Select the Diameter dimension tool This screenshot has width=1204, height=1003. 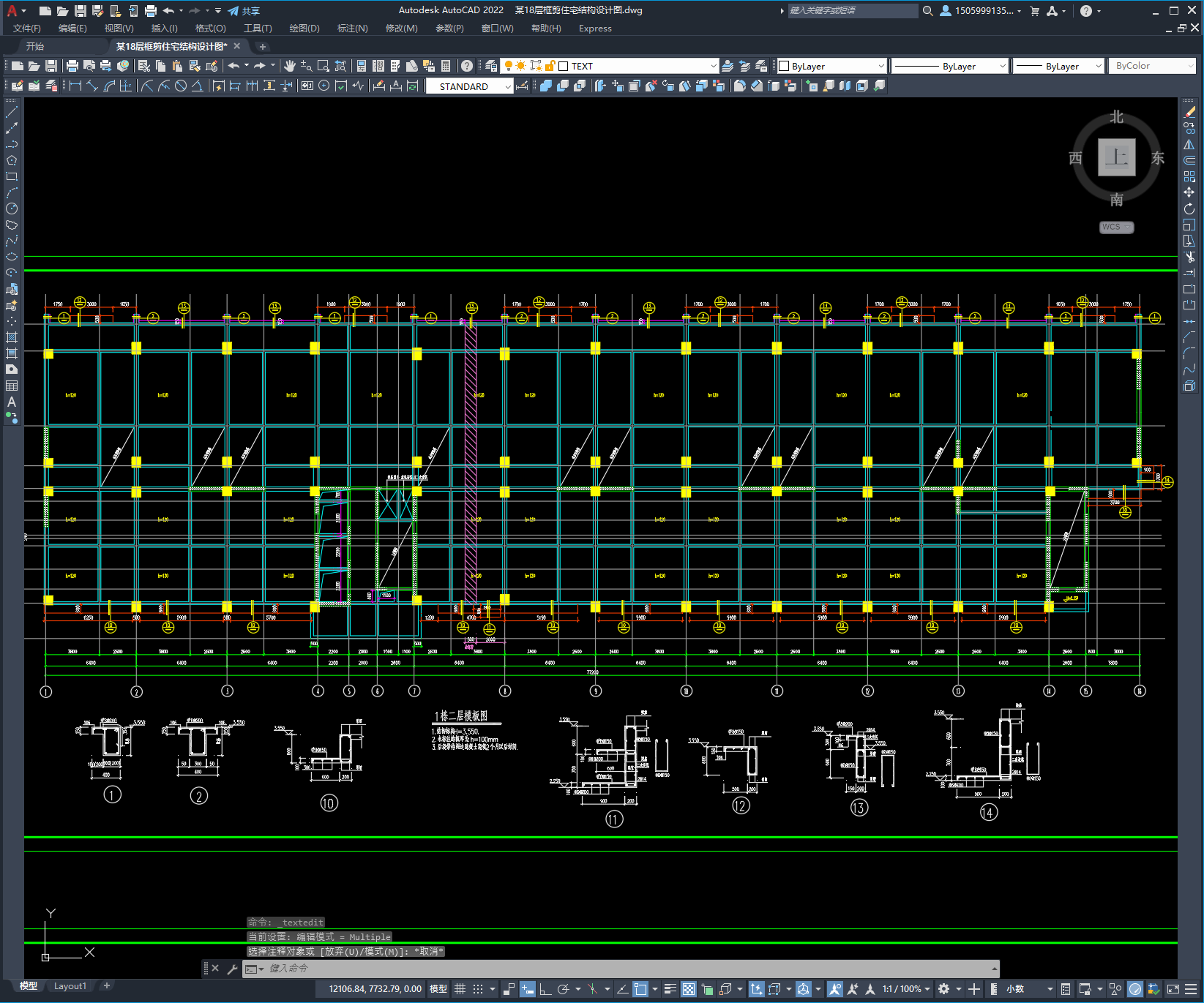point(181,86)
